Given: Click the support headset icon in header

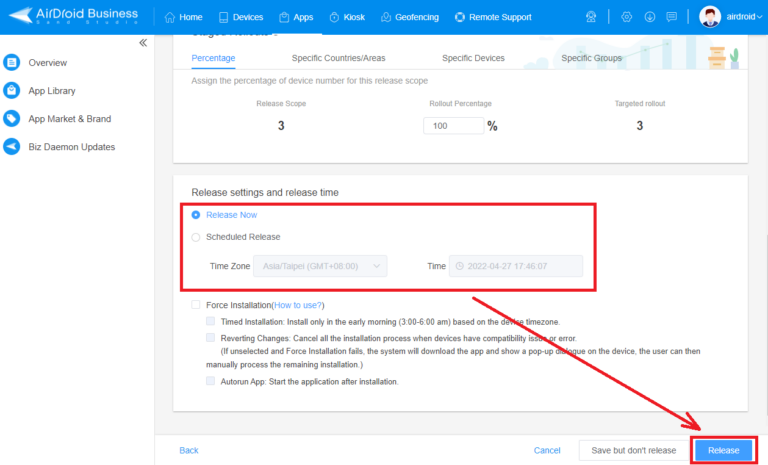Looking at the screenshot, I should click(591, 17).
